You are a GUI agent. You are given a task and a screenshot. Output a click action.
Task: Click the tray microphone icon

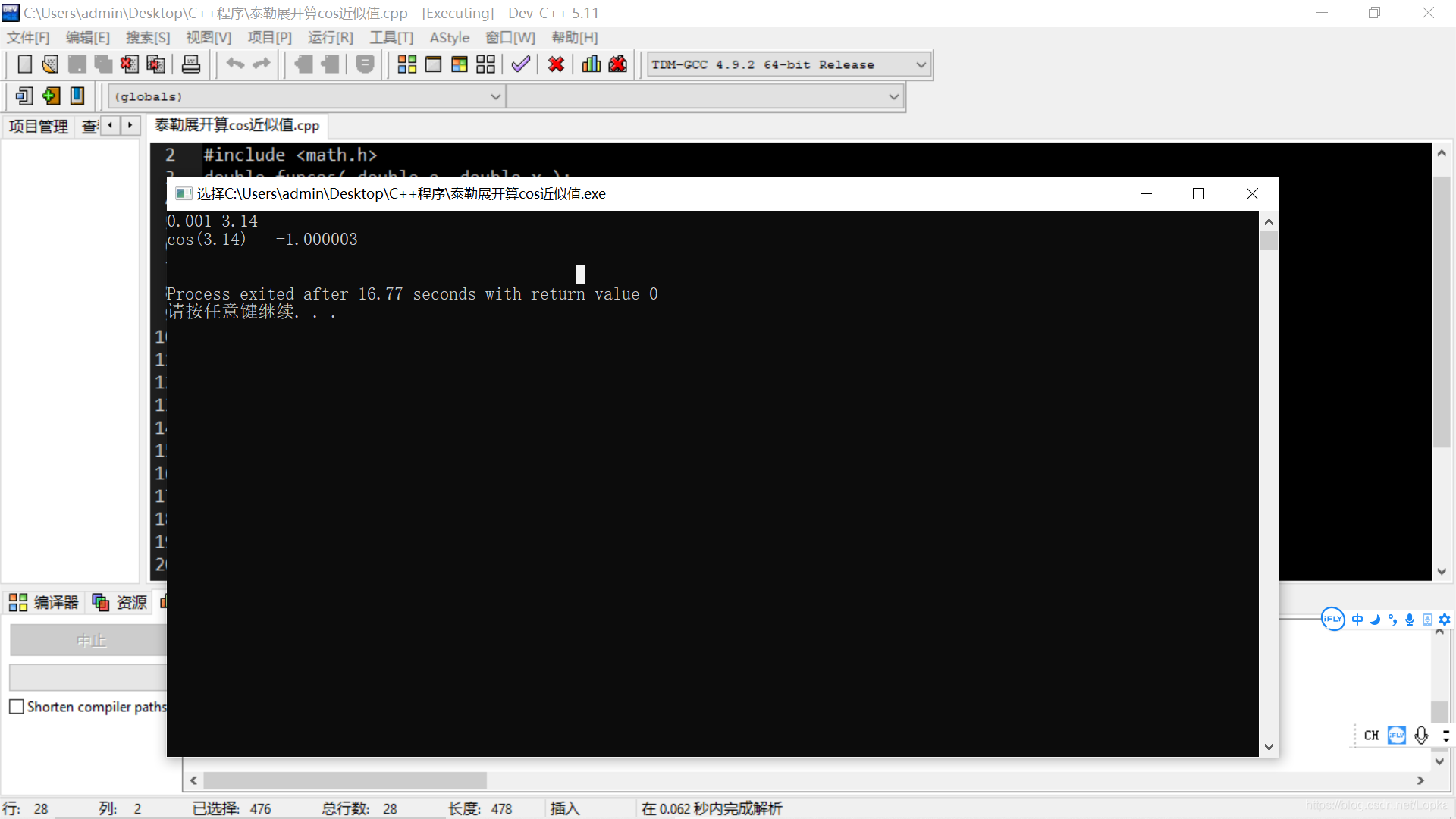click(x=1421, y=736)
